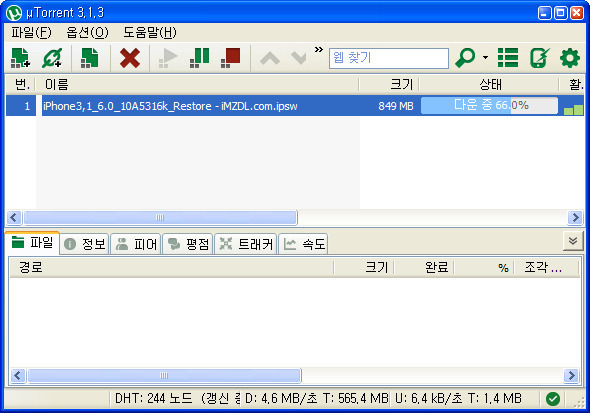
Task: Click the Add Torrent toolbar icon
Action: pos(20,58)
